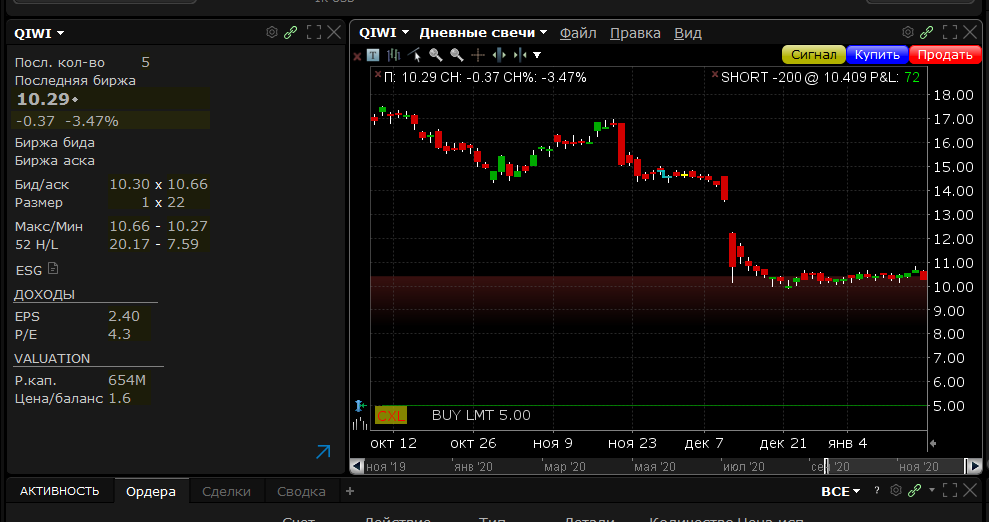989x522 pixels.
Task: Click the Activity panel help question mark
Action: click(x=877, y=490)
